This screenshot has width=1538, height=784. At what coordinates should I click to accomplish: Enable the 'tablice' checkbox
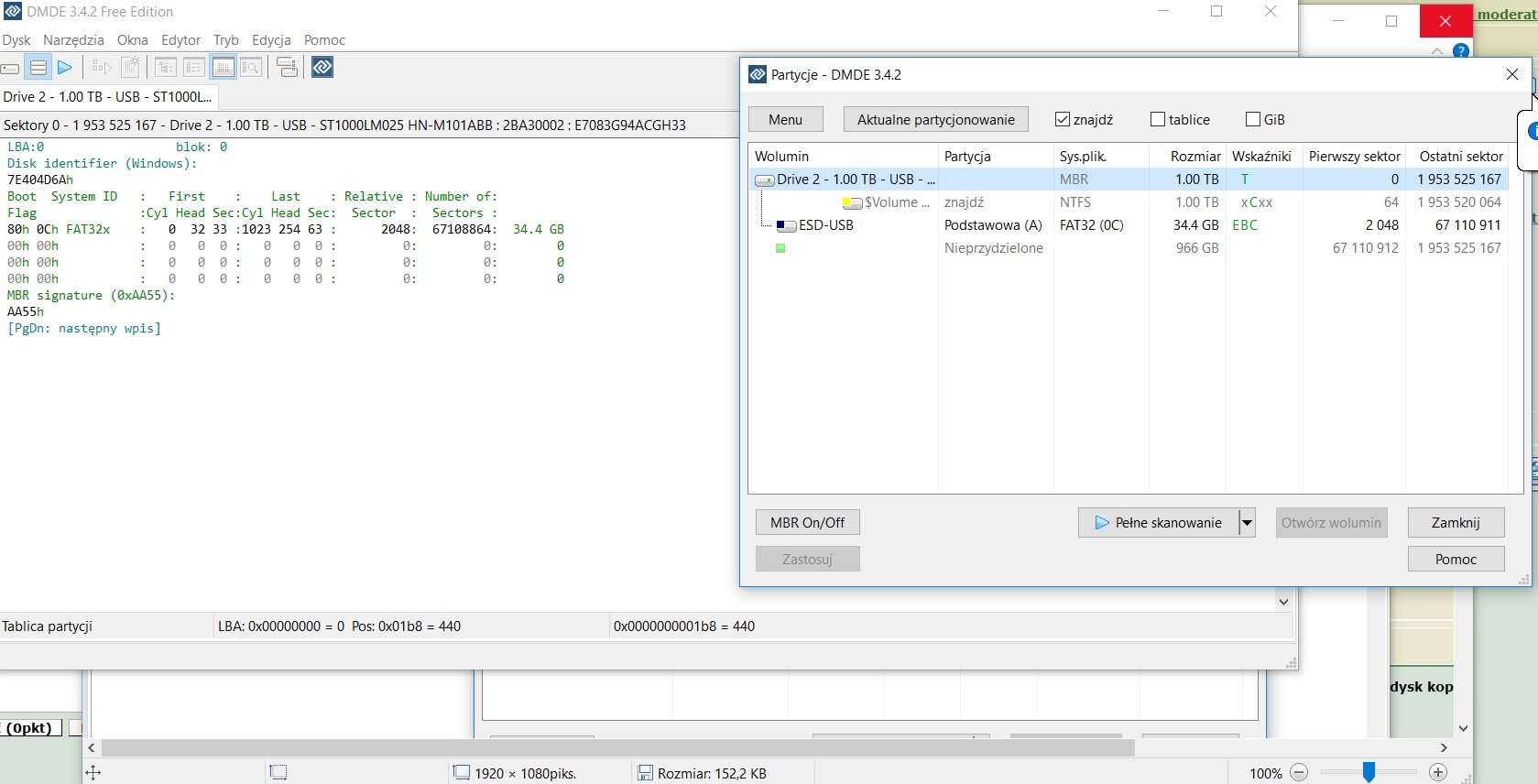[x=1158, y=119]
